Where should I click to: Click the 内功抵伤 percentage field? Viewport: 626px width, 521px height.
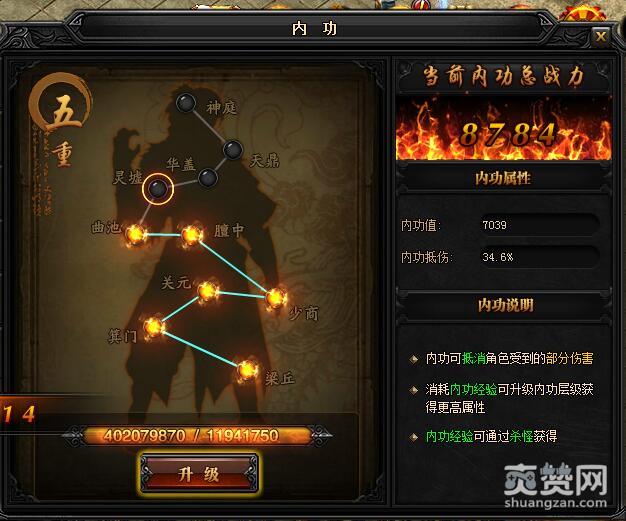[x=539, y=257]
